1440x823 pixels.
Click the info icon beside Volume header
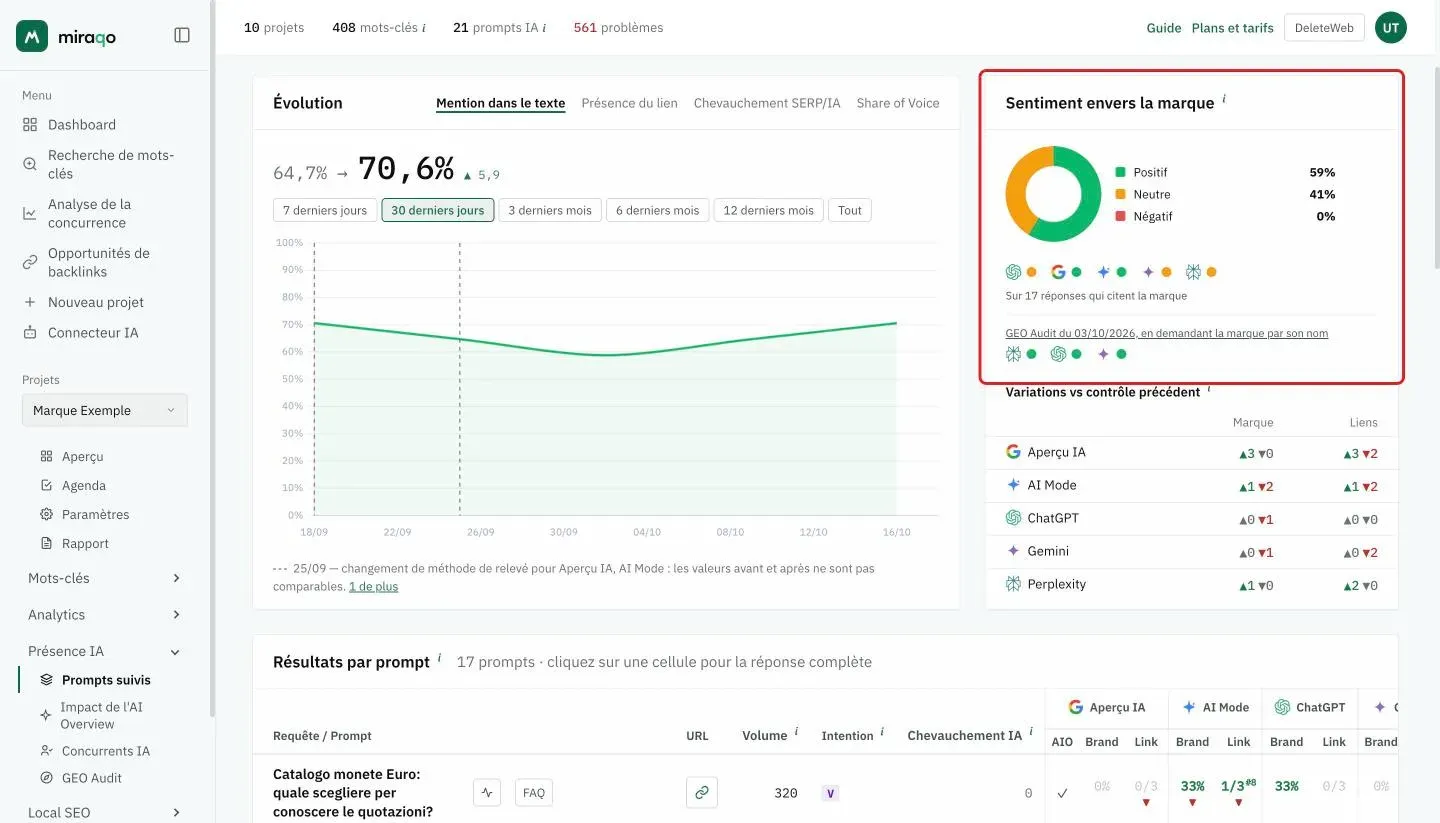coord(797,732)
